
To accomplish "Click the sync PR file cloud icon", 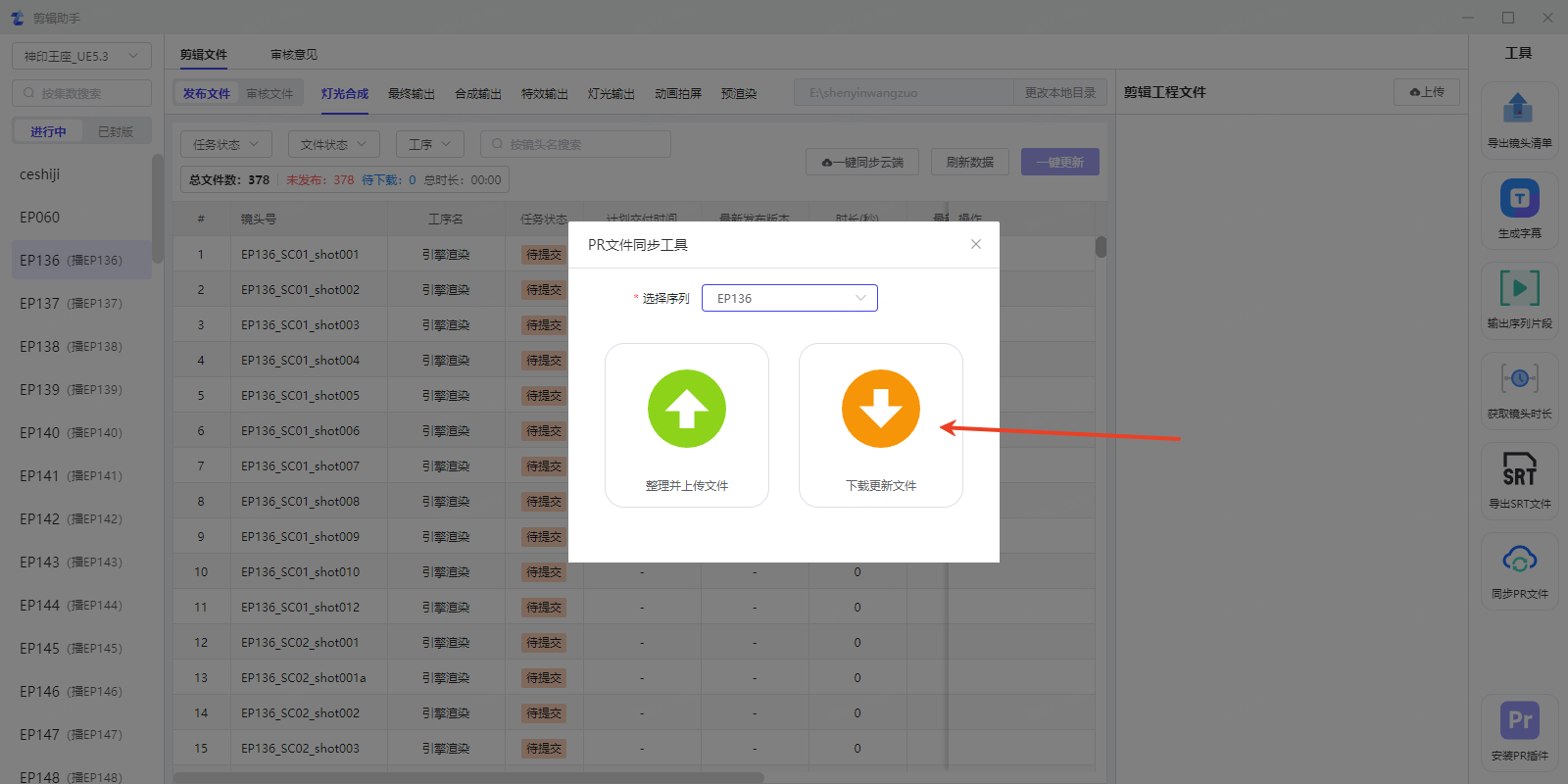I will [x=1519, y=561].
